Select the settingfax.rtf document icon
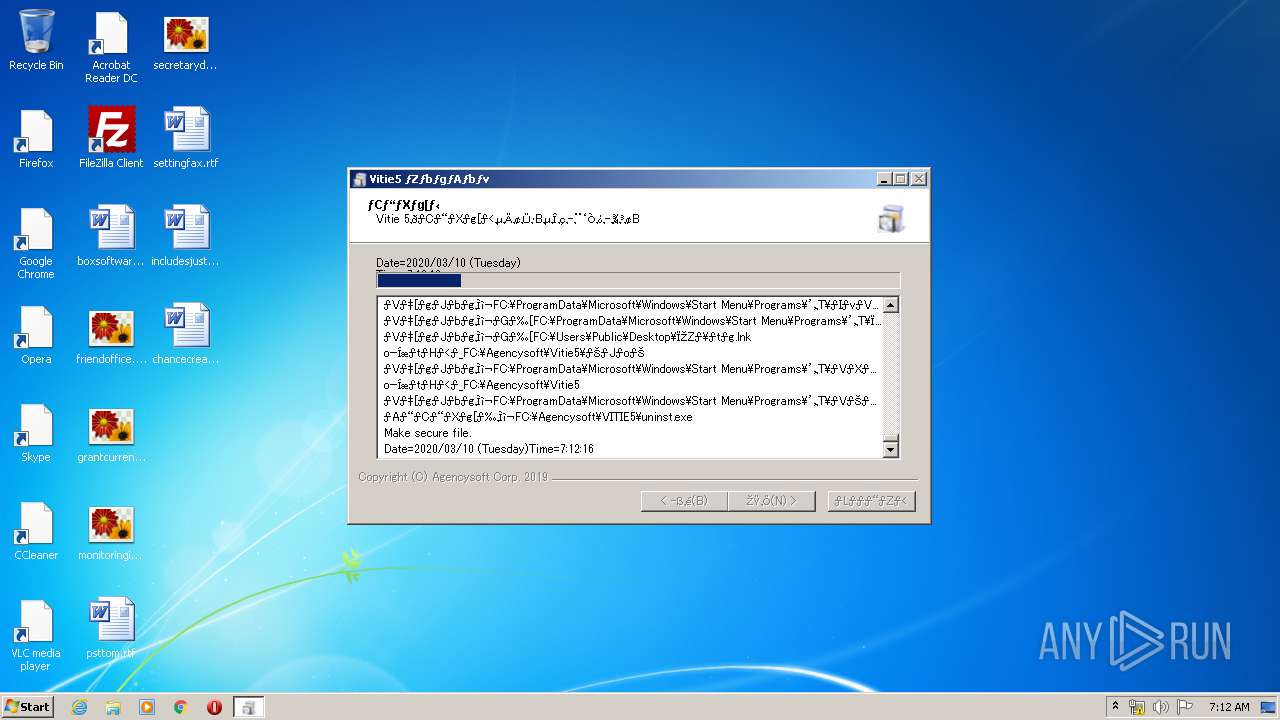The height and width of the screenshot is (720, 1280). pos(186,139)
